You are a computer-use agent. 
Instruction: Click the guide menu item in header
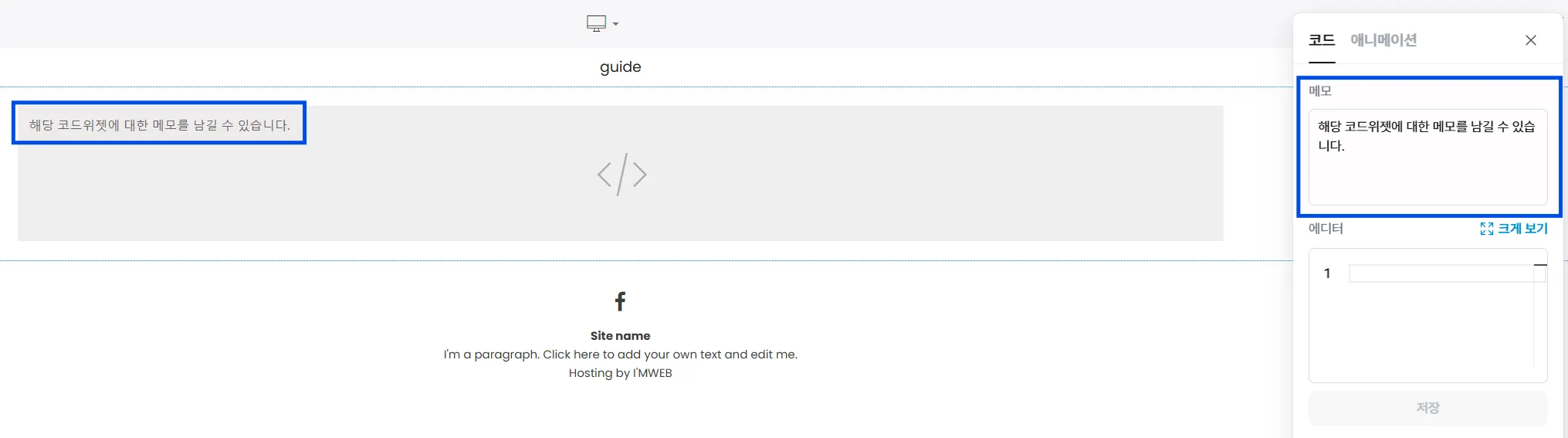[x=620, y=67]
